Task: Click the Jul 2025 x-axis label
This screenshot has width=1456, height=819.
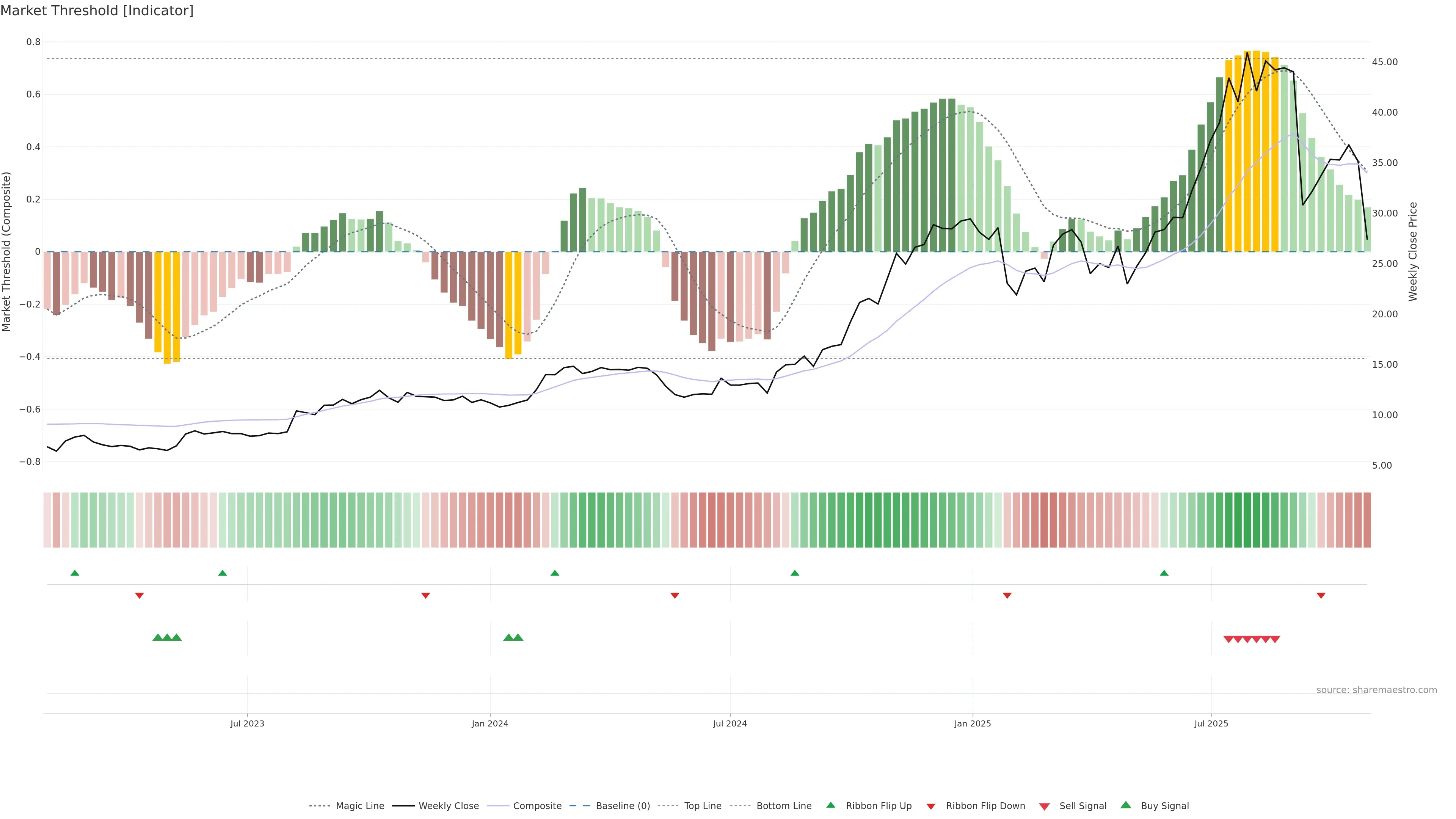Action: (1211, 723)
